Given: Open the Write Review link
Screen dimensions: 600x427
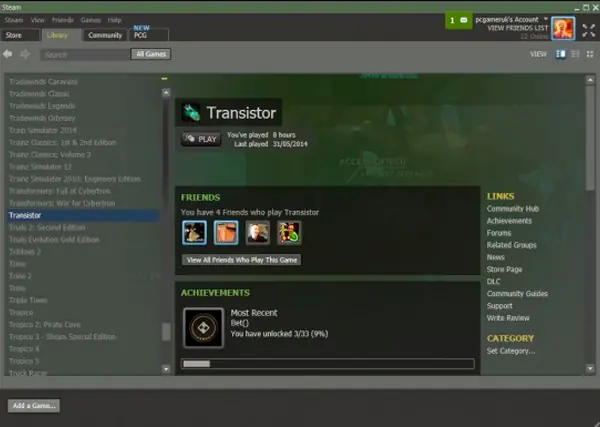Looking at the screenshot, I should [x=508, y=318].
